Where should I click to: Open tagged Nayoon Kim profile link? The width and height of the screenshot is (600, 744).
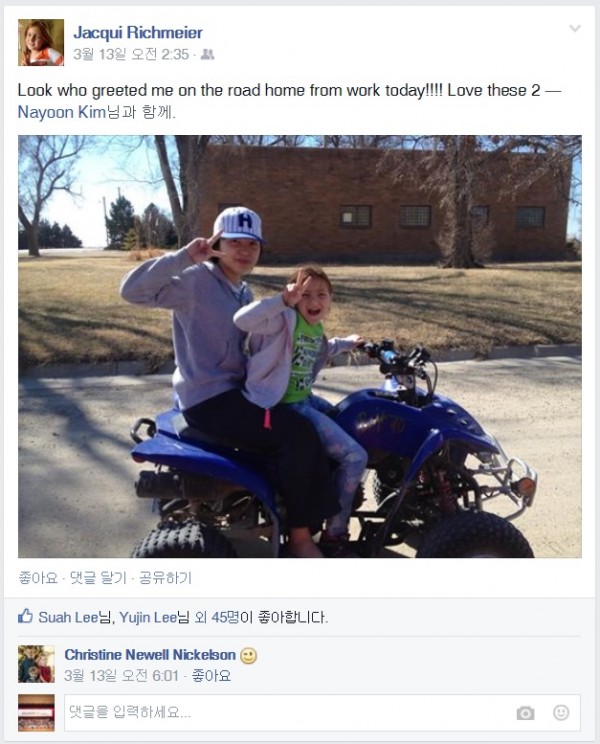pyautogui.click(x=61, y=112)
